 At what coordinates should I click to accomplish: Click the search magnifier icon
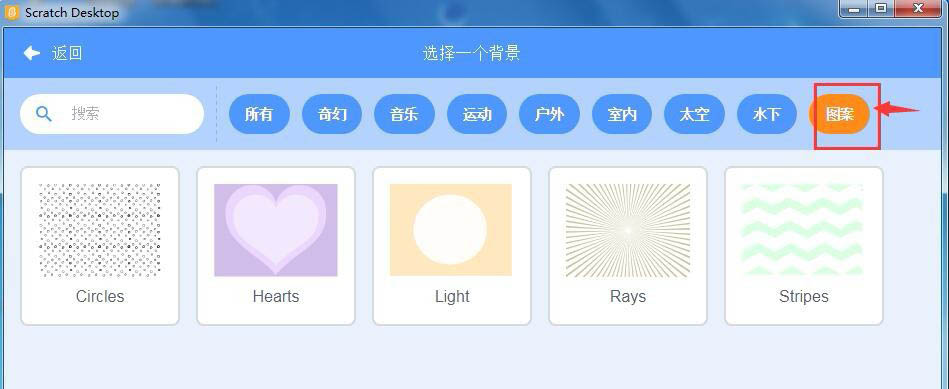coord(44,113)
